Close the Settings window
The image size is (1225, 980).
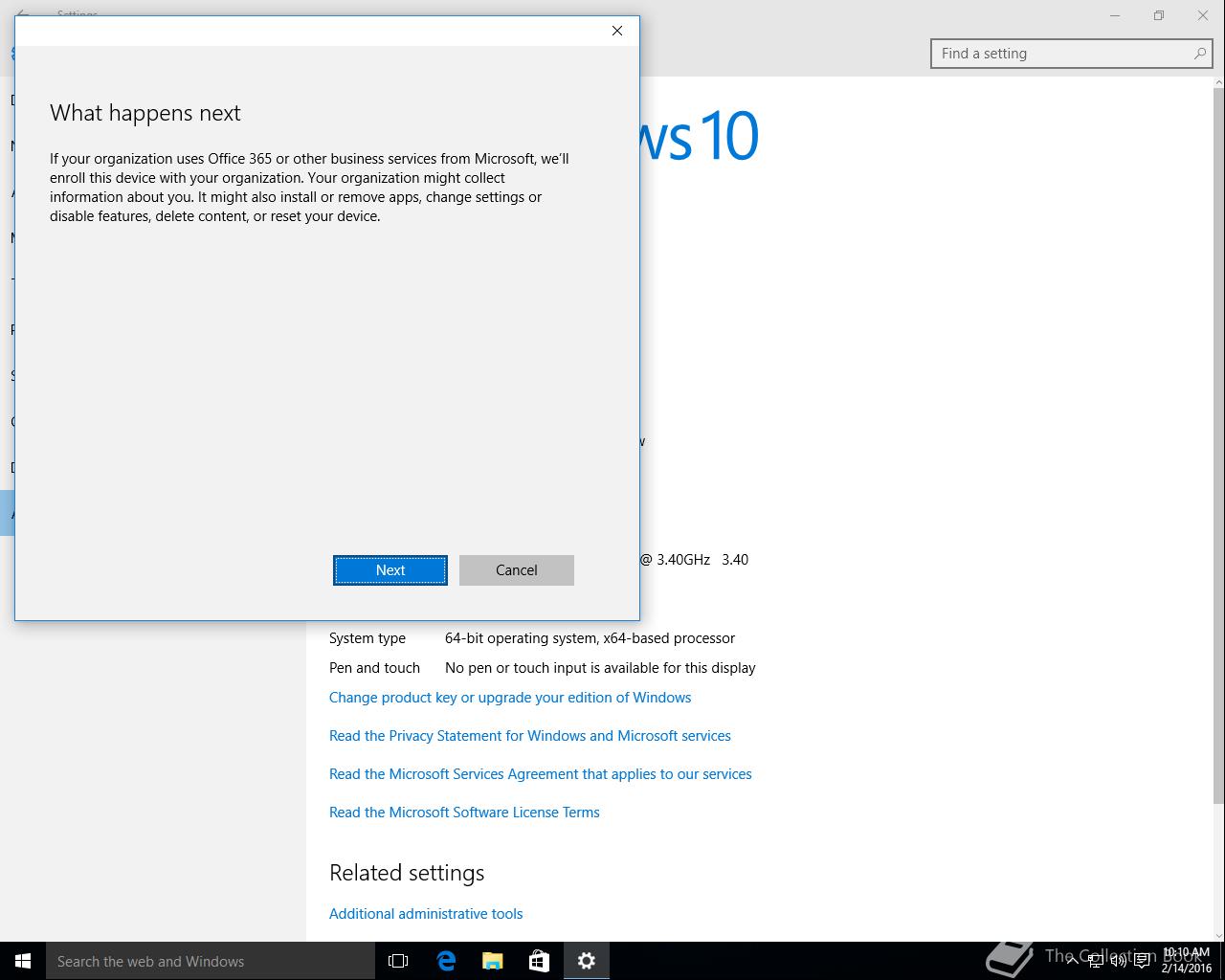[x=1203, y=15]
